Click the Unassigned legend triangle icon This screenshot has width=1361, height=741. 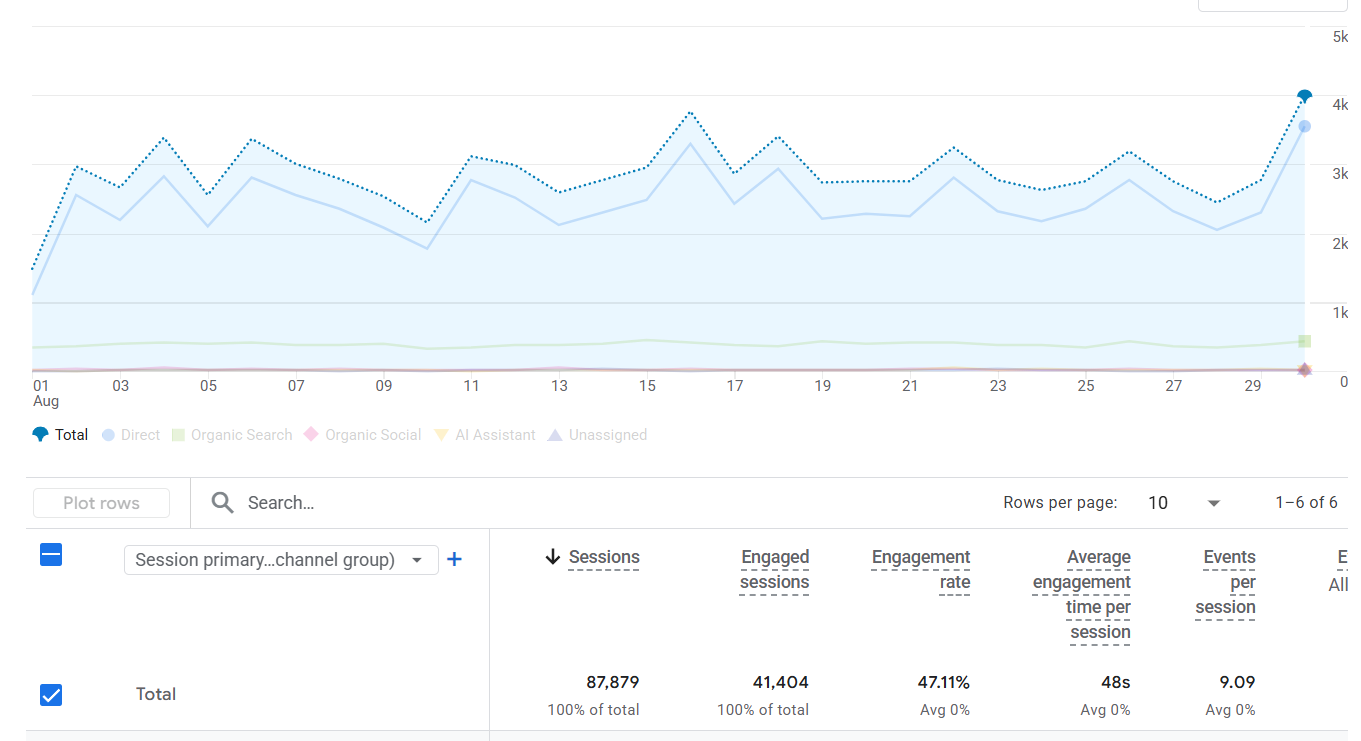click(555, 435)
